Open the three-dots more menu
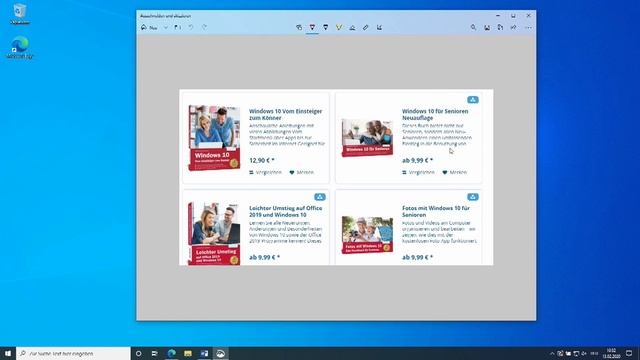The image size is (640, 360). click(x=528, y=27)
